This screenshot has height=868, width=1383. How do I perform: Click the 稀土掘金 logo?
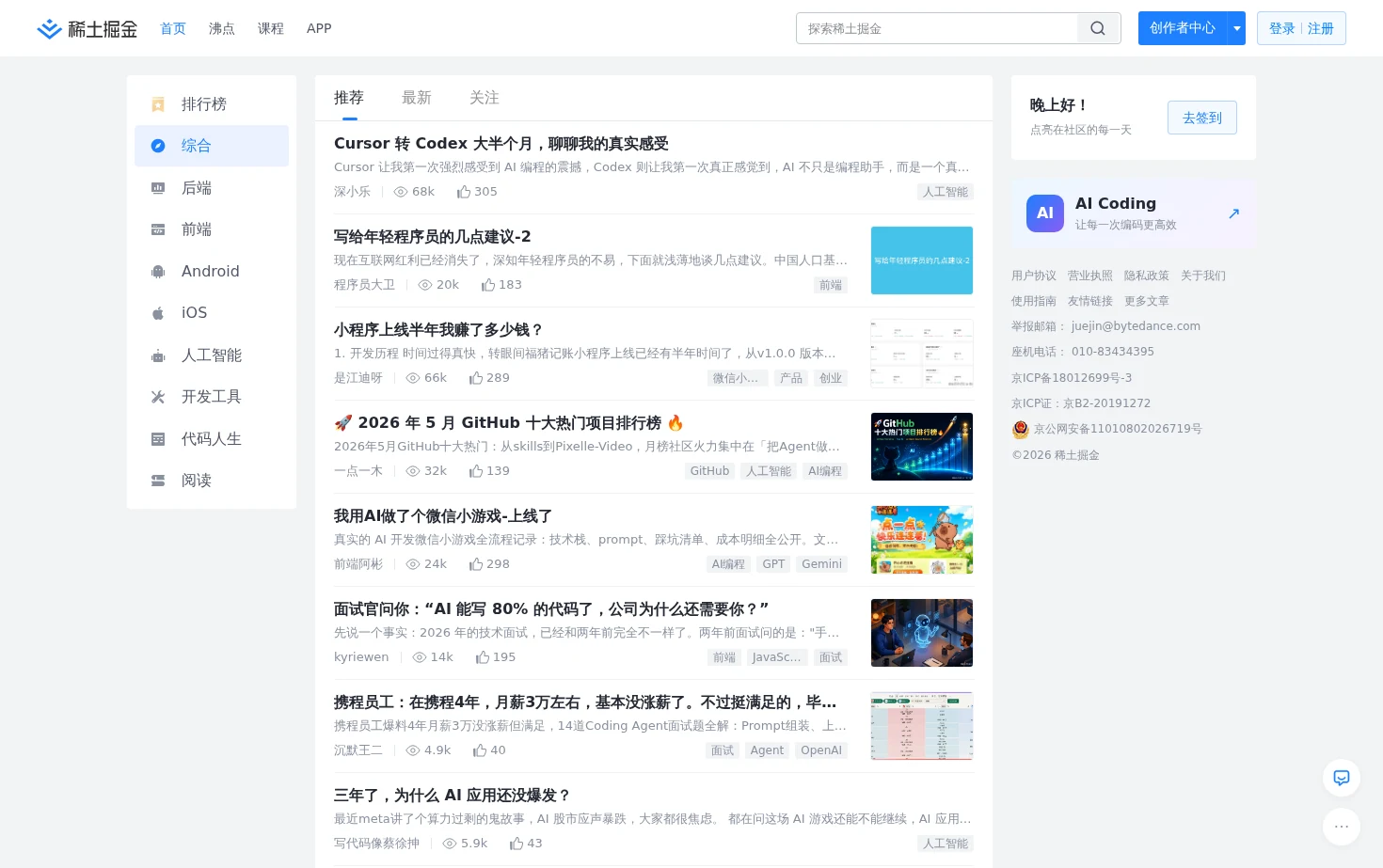(x=87, y=29)
